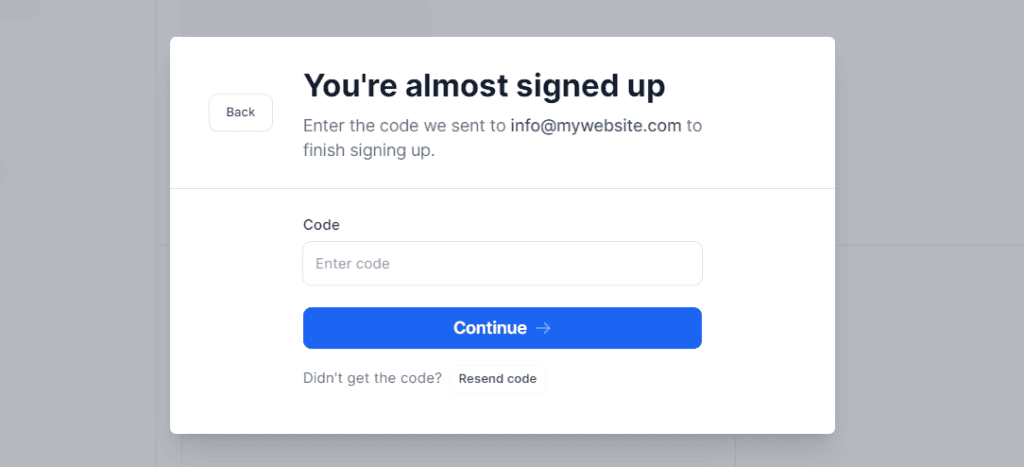
Task: Click the info@mywebsite.com email address
Action: (x=596, y=126)
